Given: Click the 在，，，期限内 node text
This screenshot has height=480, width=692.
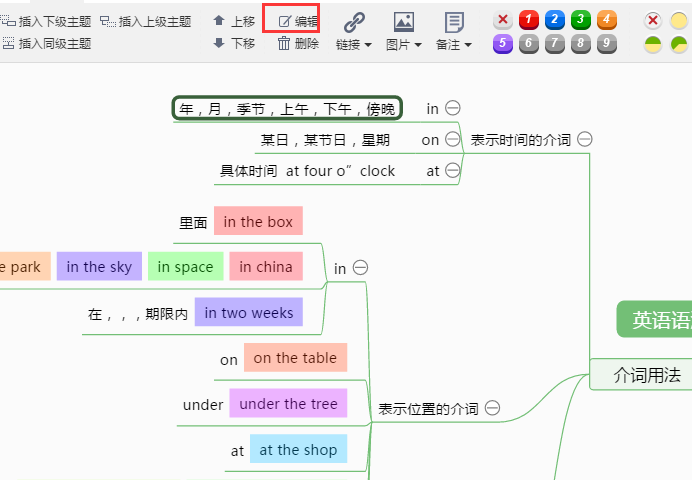Looking at the screenshot, I should click(x=138, y=314).
